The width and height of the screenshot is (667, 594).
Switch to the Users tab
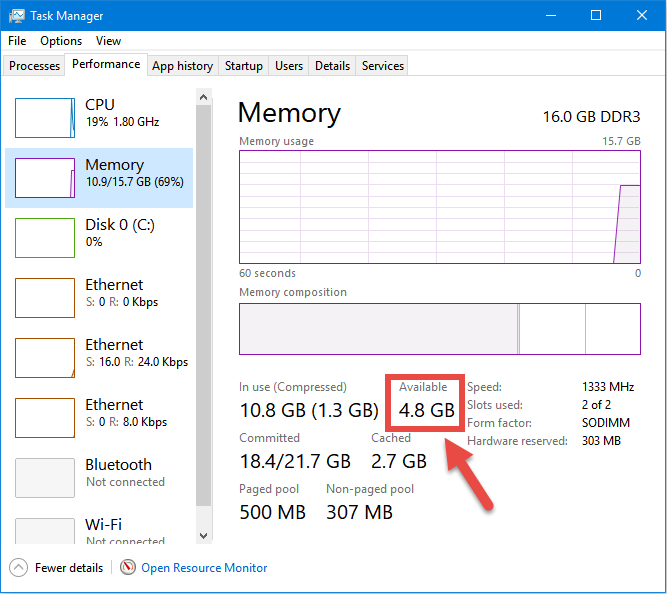click(x=289, y=66)
